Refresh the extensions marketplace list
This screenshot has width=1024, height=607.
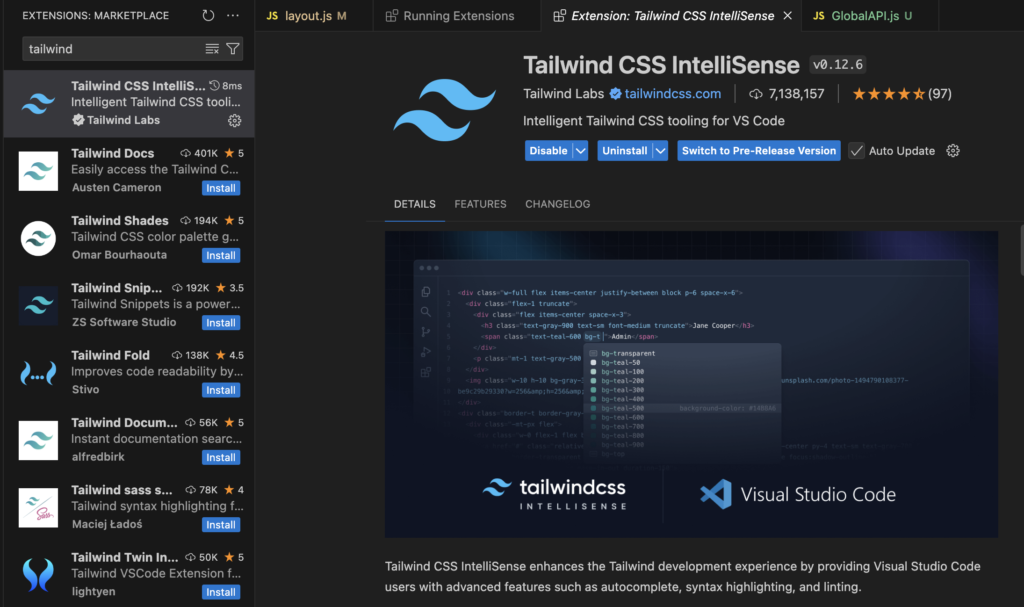point(208,16)
